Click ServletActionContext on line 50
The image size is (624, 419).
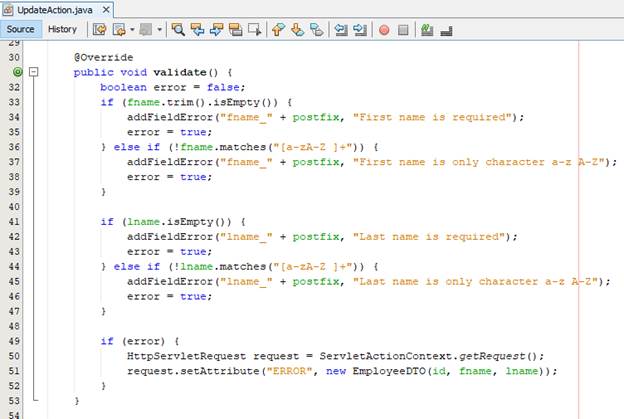click(386, 356)
